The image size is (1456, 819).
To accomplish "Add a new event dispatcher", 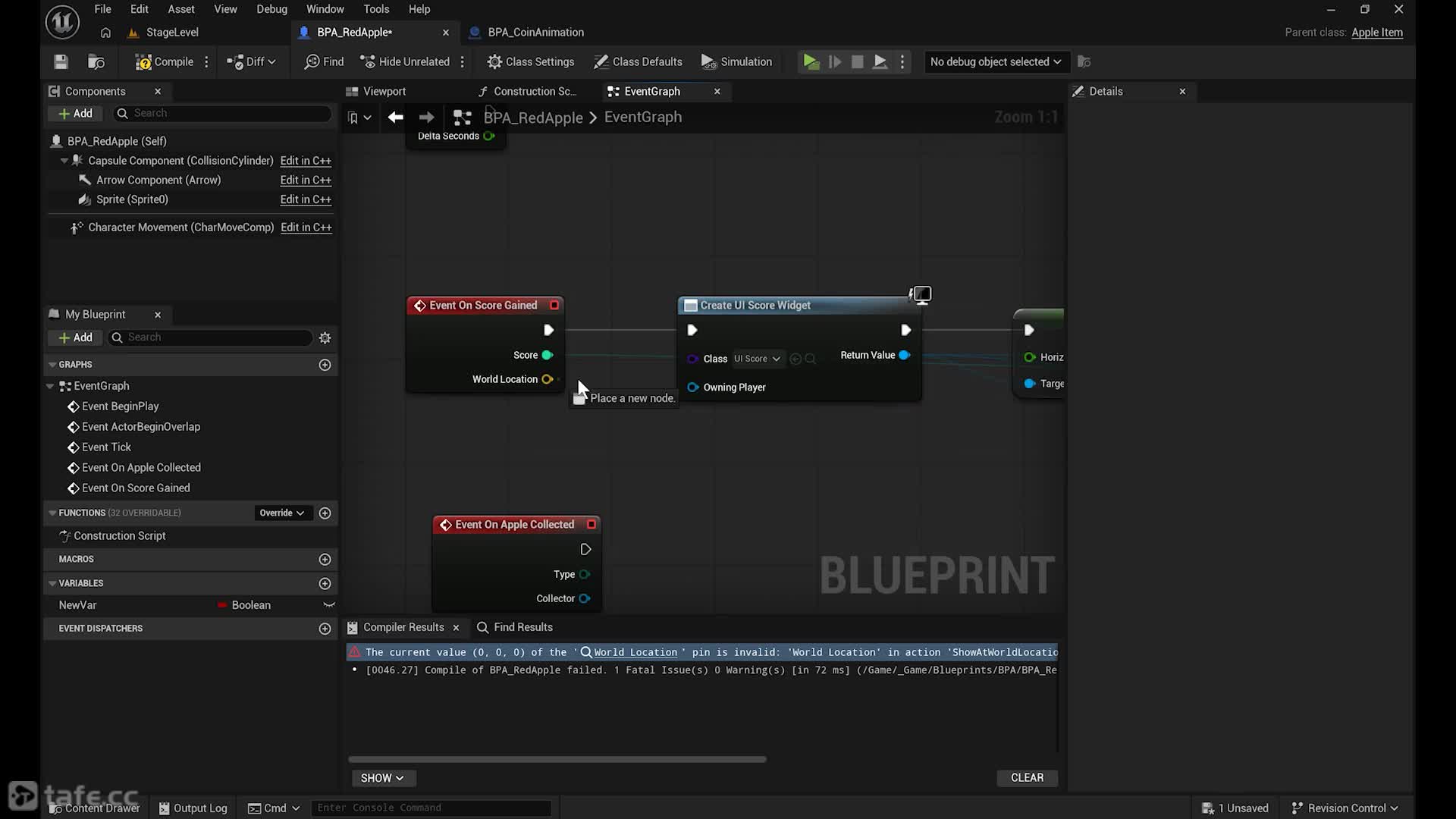I will pyautogui.click(x=325, y=629).
